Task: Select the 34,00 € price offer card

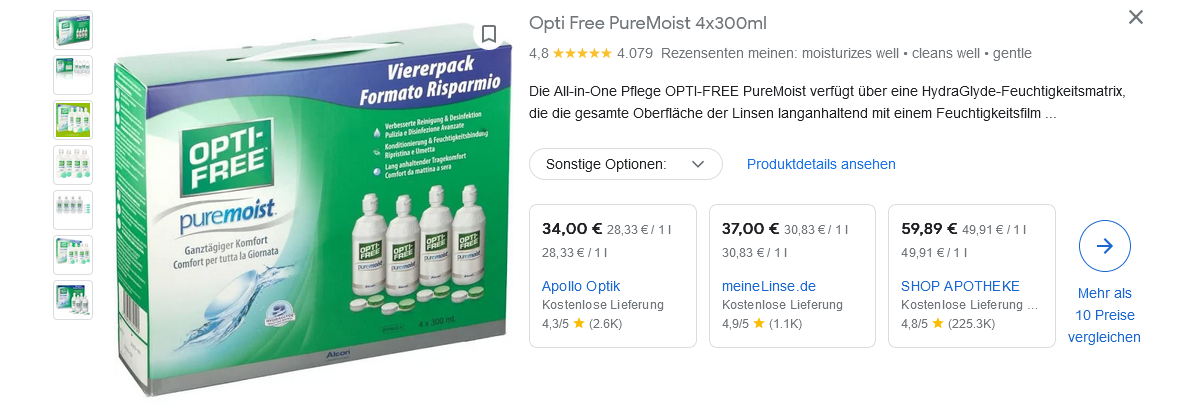Action: [x=612, y=276]
